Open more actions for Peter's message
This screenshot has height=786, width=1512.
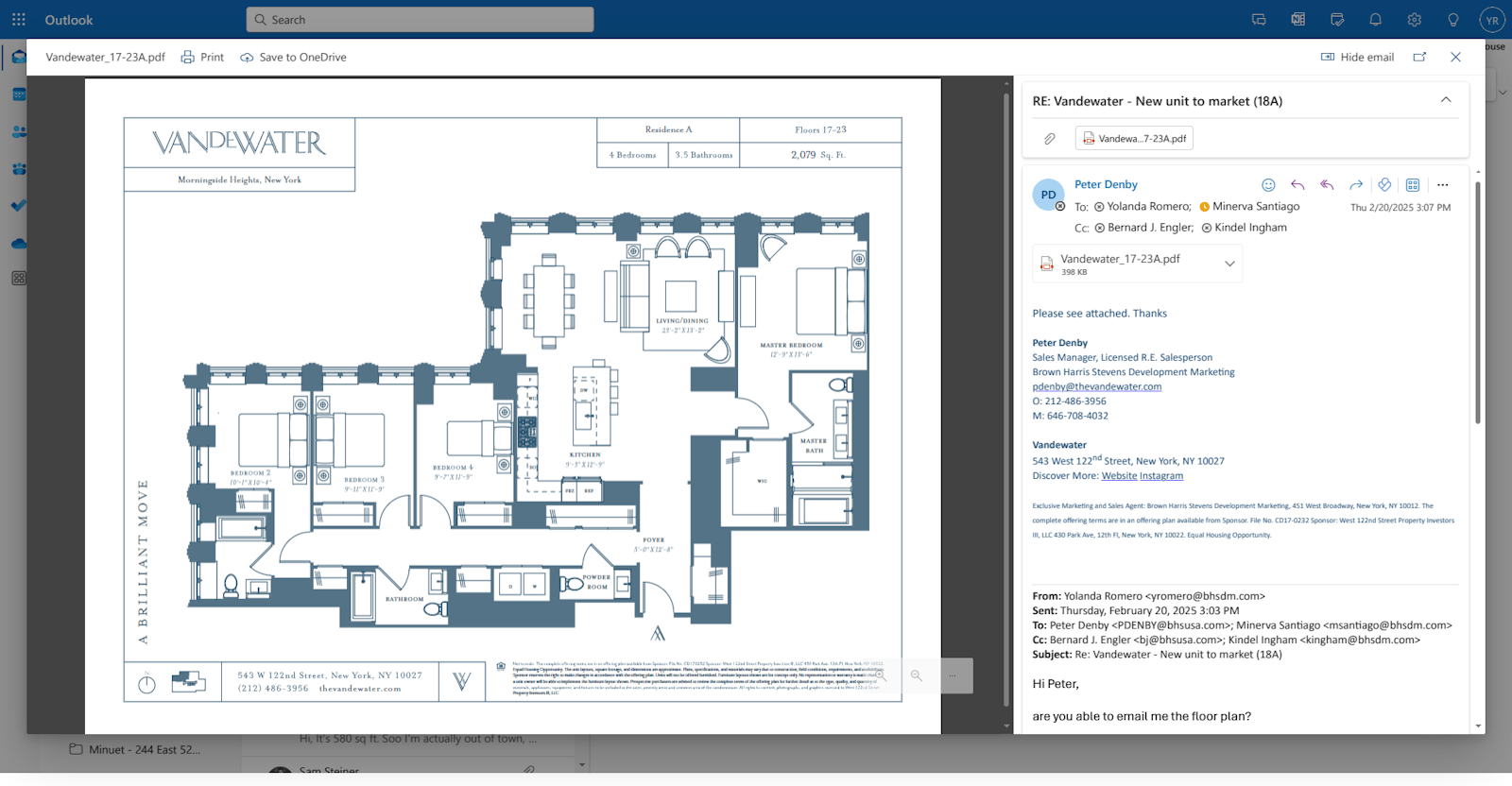1443,185
